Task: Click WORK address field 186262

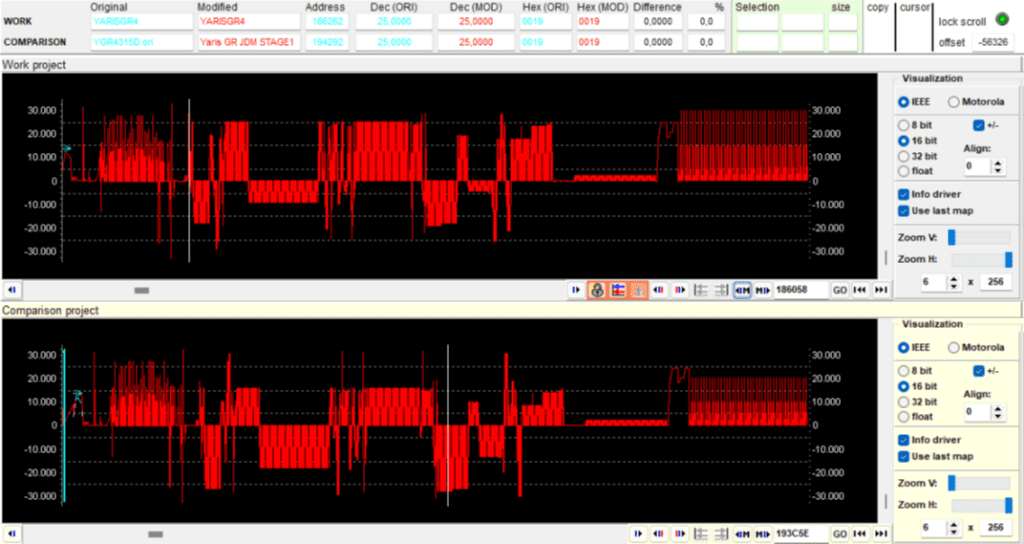Action: [x=327, y=22]
